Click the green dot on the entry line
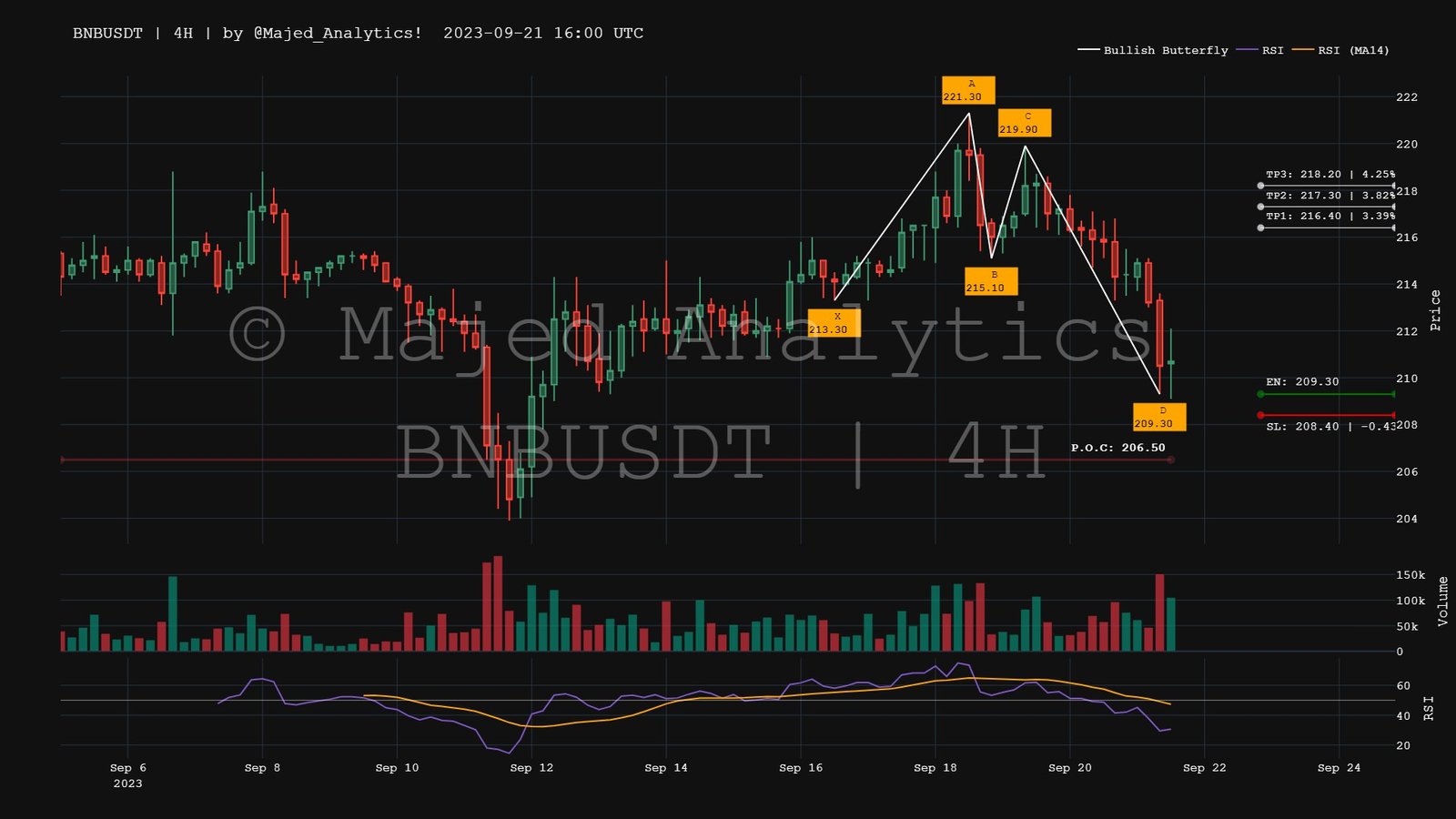 point(1260,394)
